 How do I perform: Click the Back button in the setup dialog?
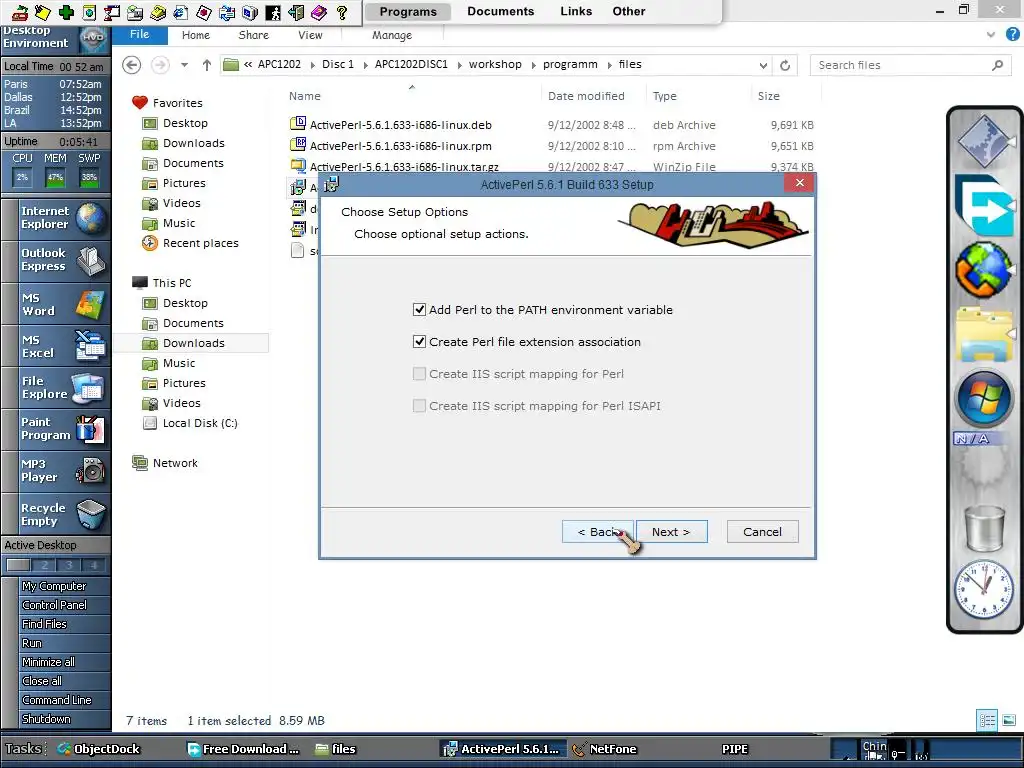(598, 532)
